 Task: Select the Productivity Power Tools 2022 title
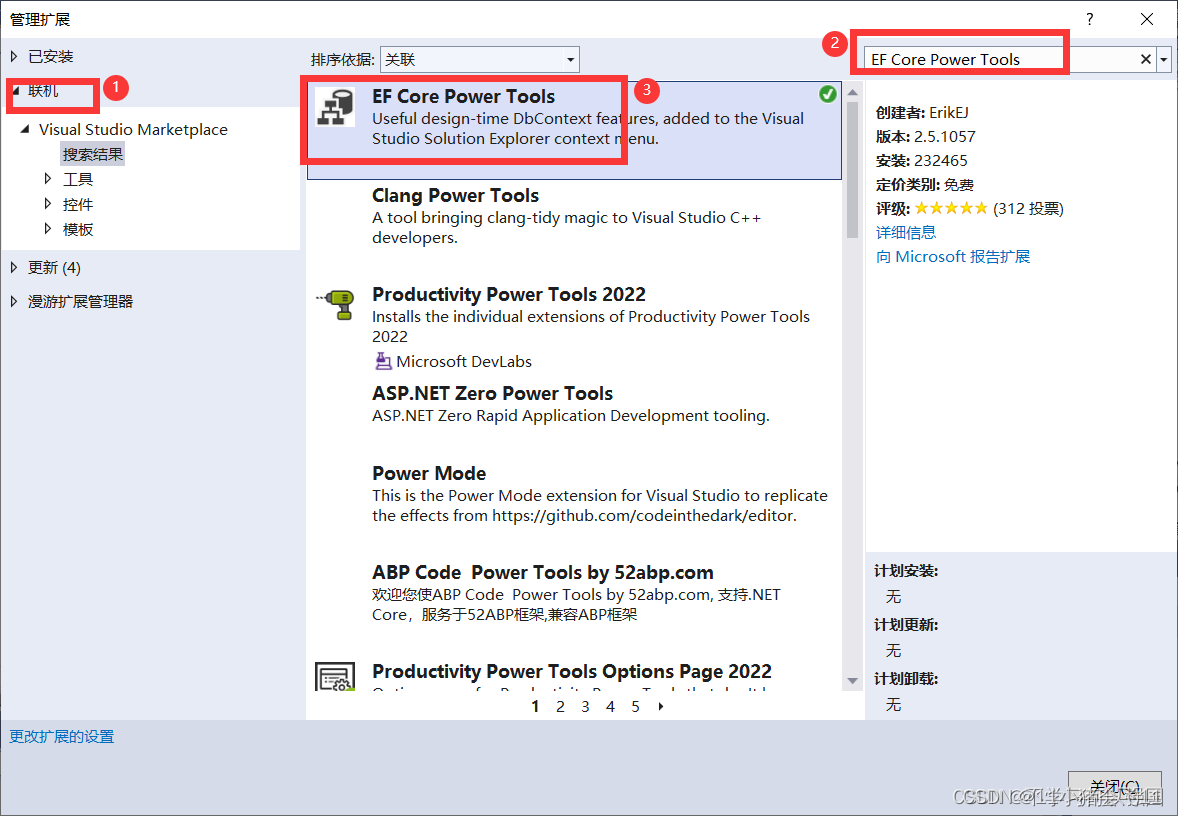[509, 294]
